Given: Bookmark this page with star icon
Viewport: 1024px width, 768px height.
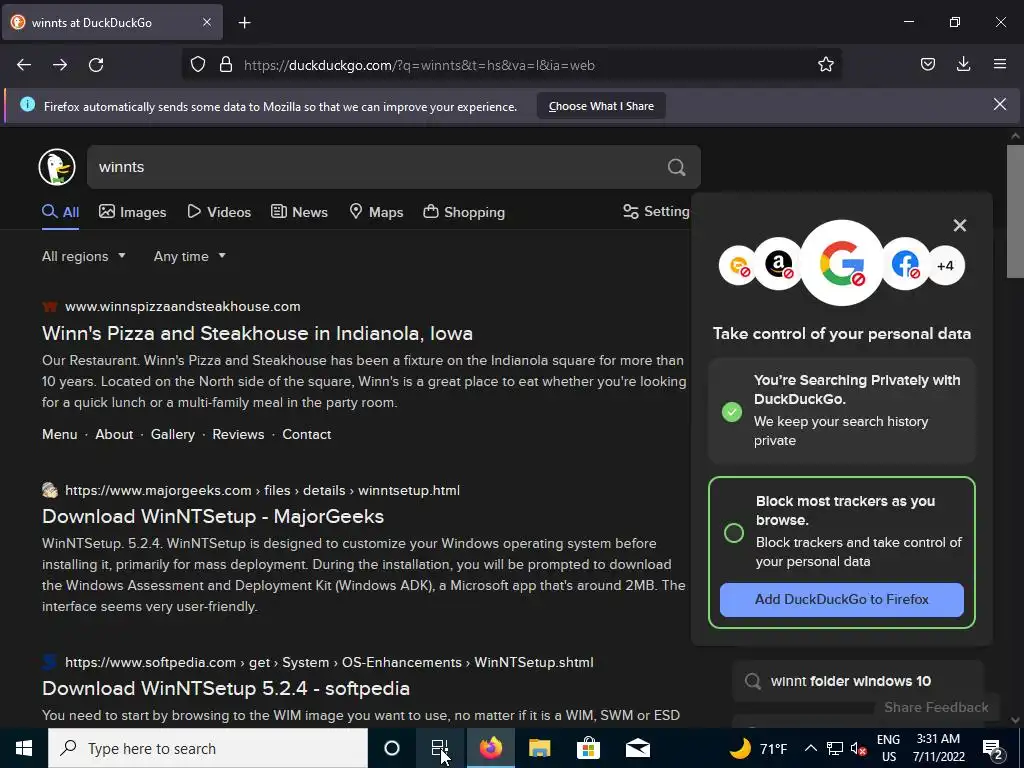Looking at the screenshot, I should tap(825, 65).
